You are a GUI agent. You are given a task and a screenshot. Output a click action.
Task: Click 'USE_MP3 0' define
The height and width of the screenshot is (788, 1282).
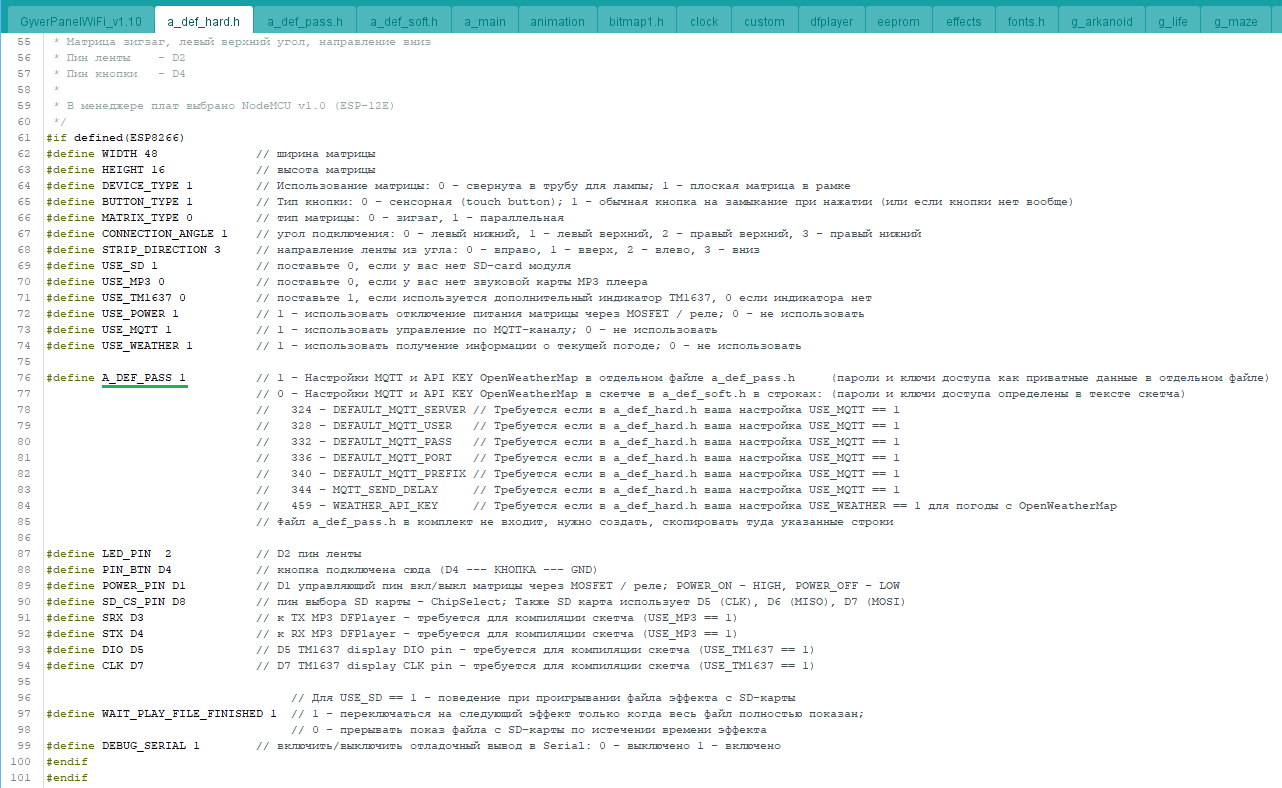click(133, 282)
